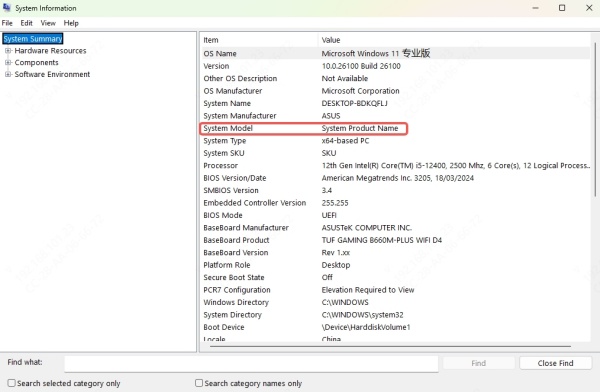The width and height of the screenshot is (600, 392).
Task: Expand the Components node
Action: coord(8,62)
